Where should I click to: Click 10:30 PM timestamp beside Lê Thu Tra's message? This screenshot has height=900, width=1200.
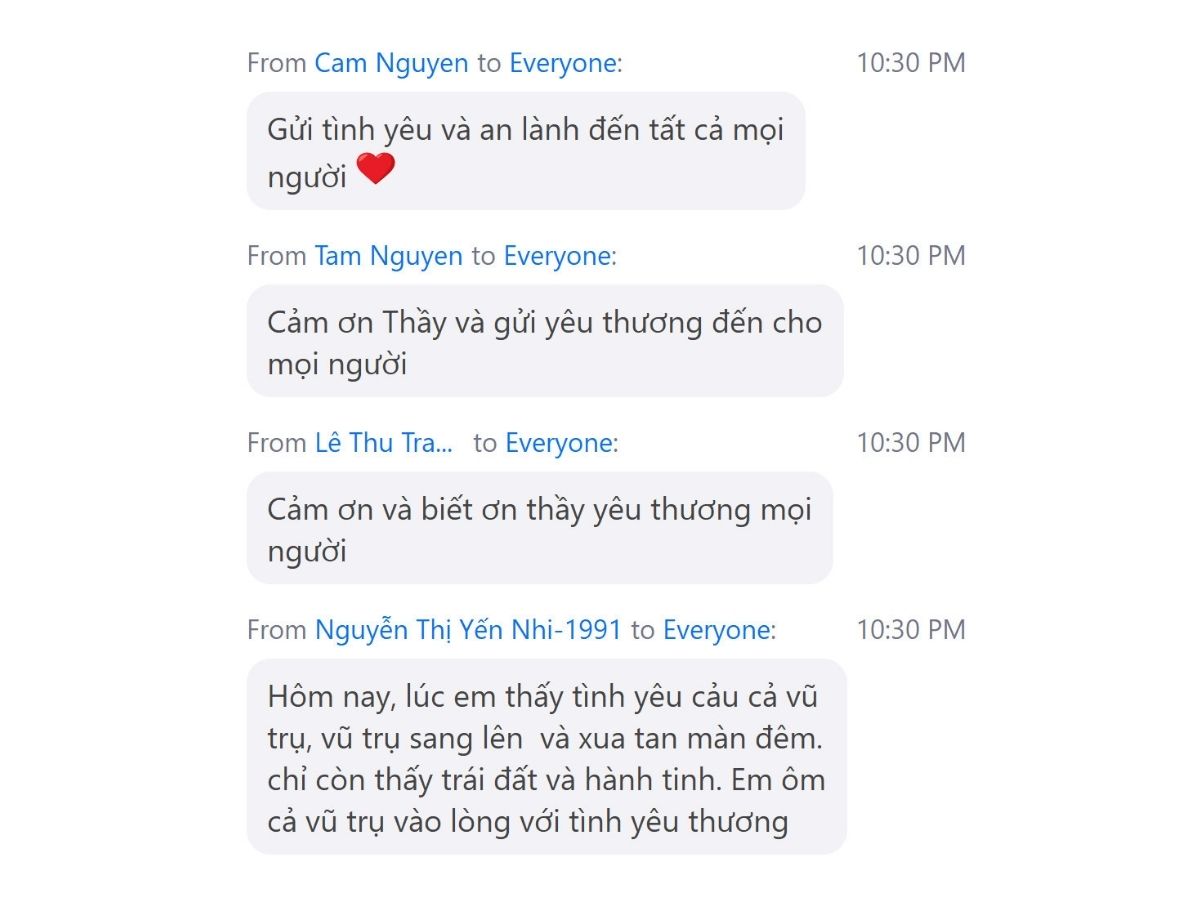pos(911,443)
